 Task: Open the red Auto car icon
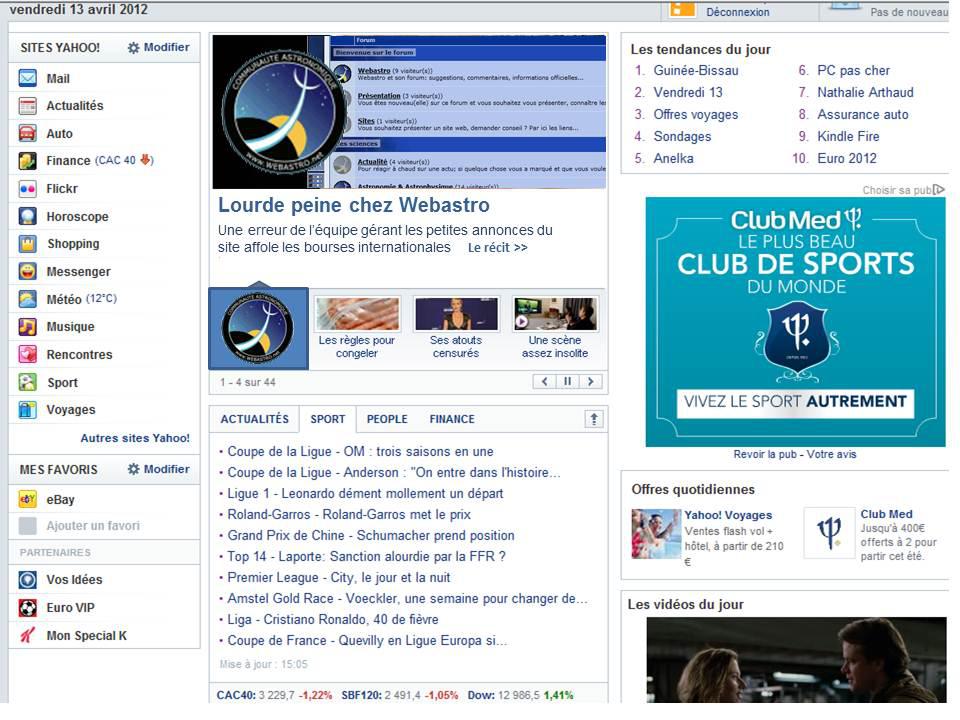click(x=28, y=133)
